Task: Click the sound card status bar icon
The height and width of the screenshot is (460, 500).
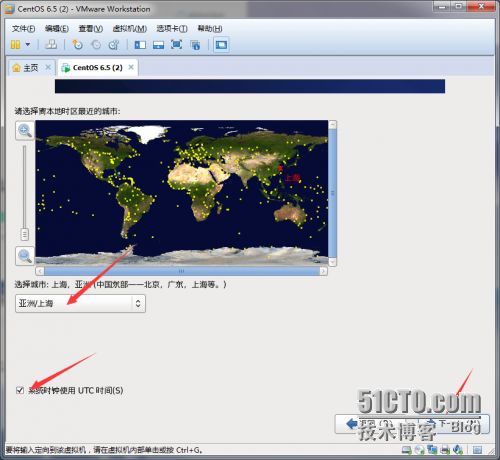Action: (458, 450)
